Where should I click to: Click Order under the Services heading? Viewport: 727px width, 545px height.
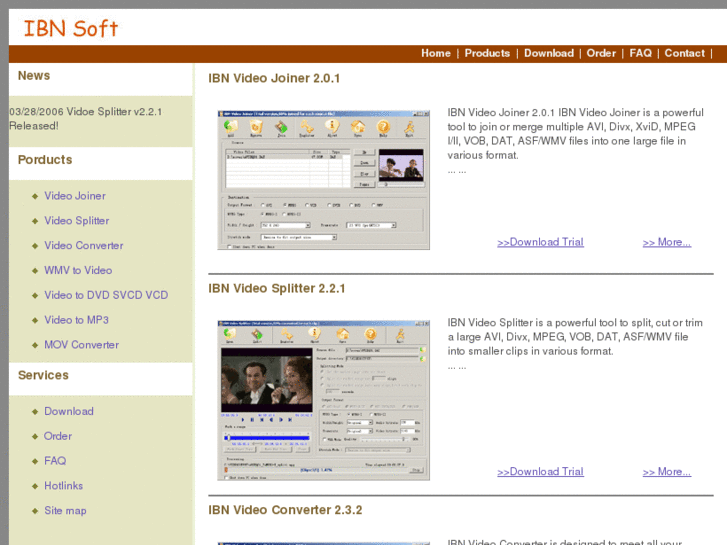coord(57,436)
